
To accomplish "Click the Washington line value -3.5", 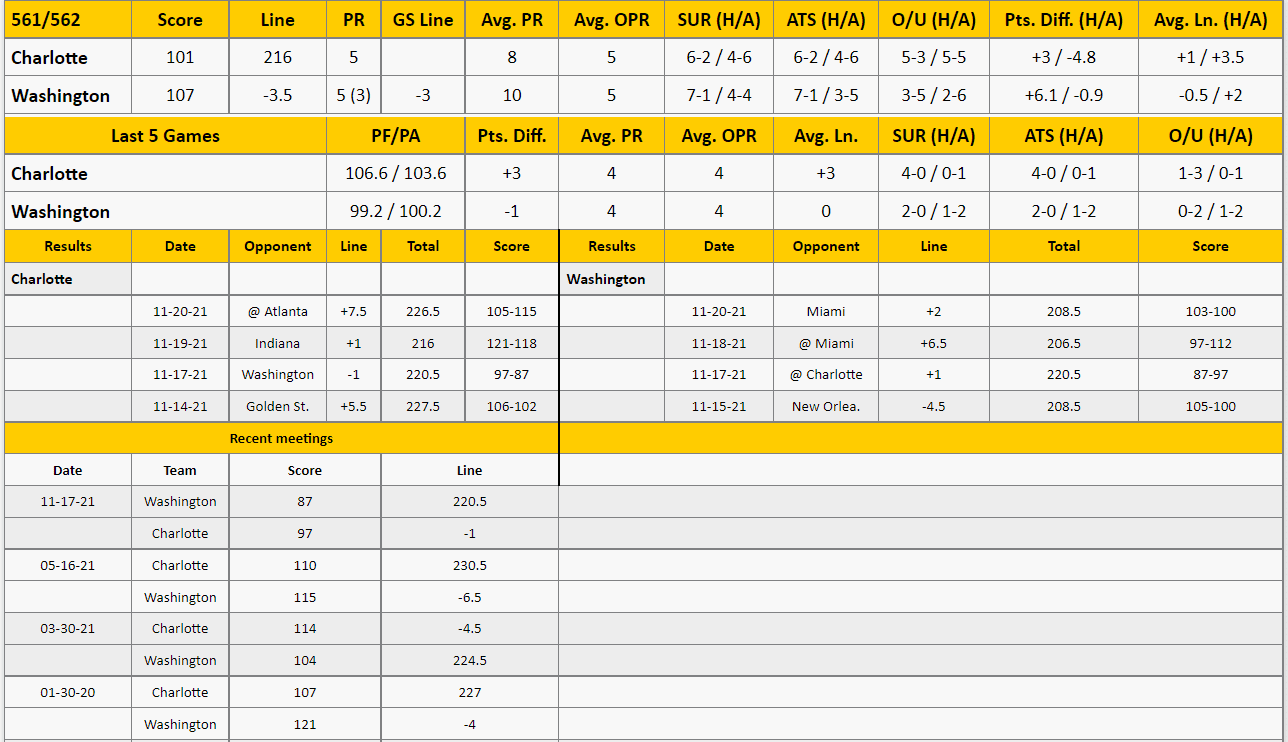I will [x=278, y=95].
